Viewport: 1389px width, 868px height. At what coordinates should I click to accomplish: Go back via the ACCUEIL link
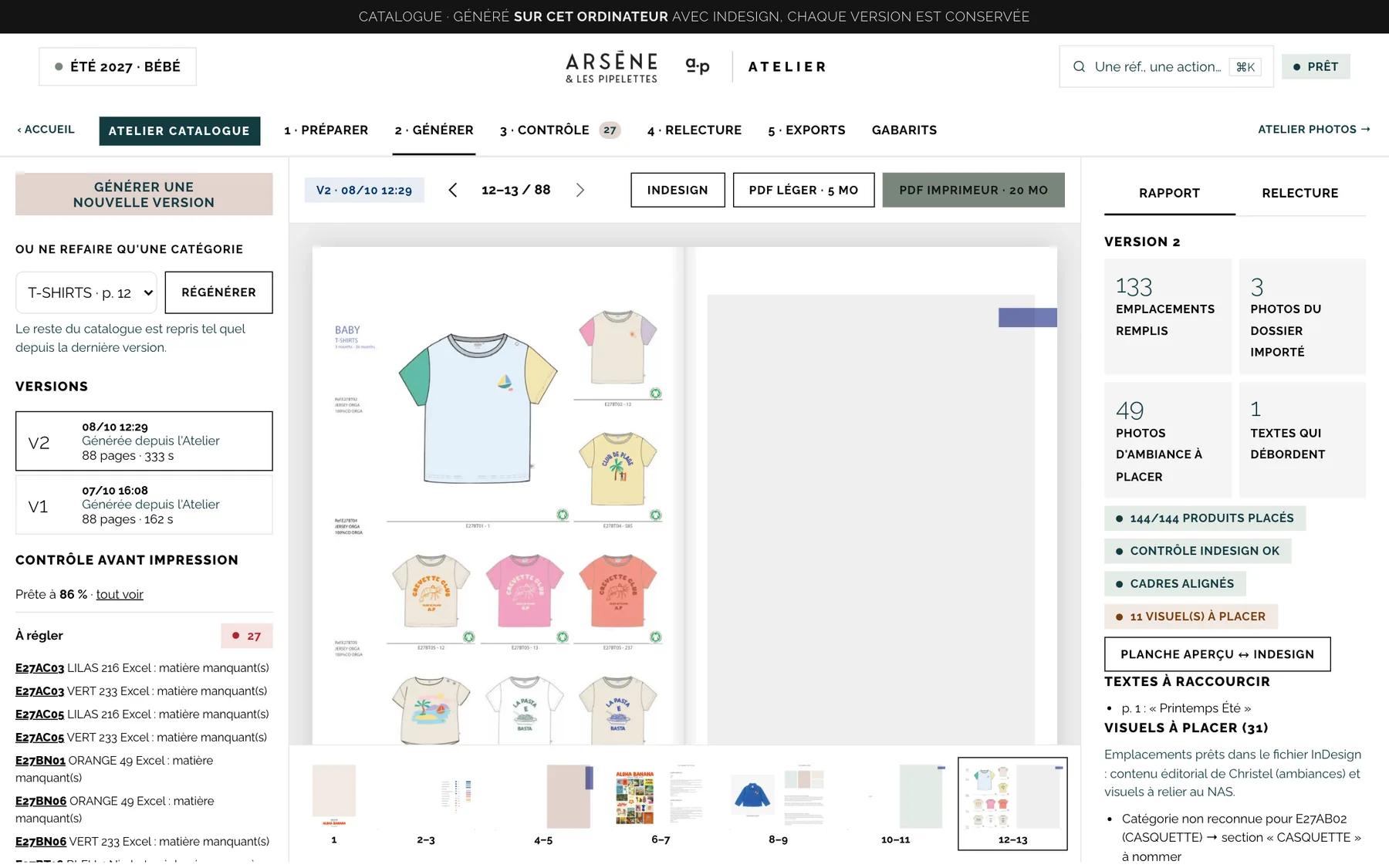coord(46,130)
